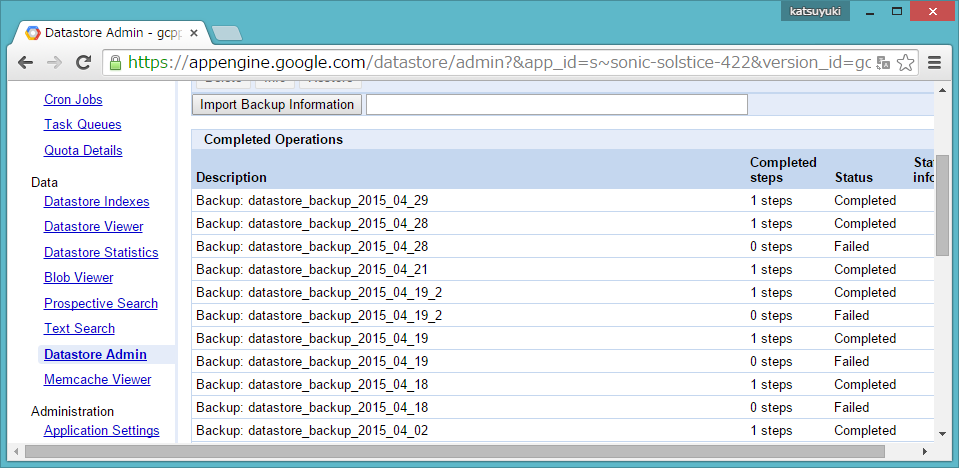Open the Memcache Viewer link
This screenshot has height=468, width=959.
coord(97,380)
